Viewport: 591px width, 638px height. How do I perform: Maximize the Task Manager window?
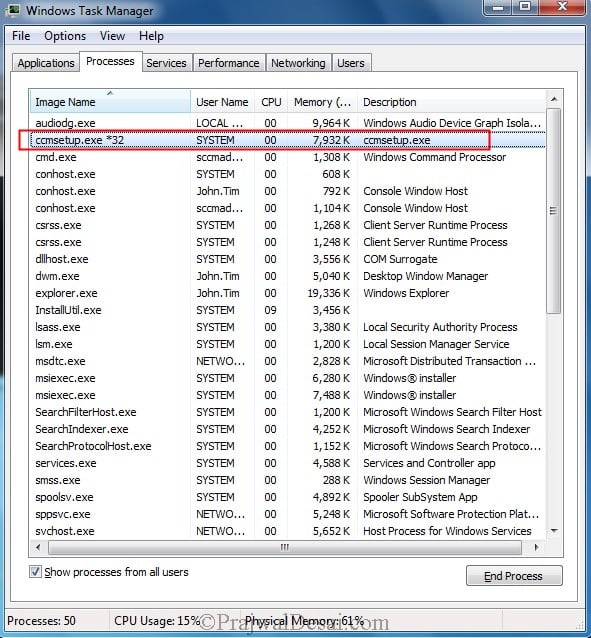525,7
